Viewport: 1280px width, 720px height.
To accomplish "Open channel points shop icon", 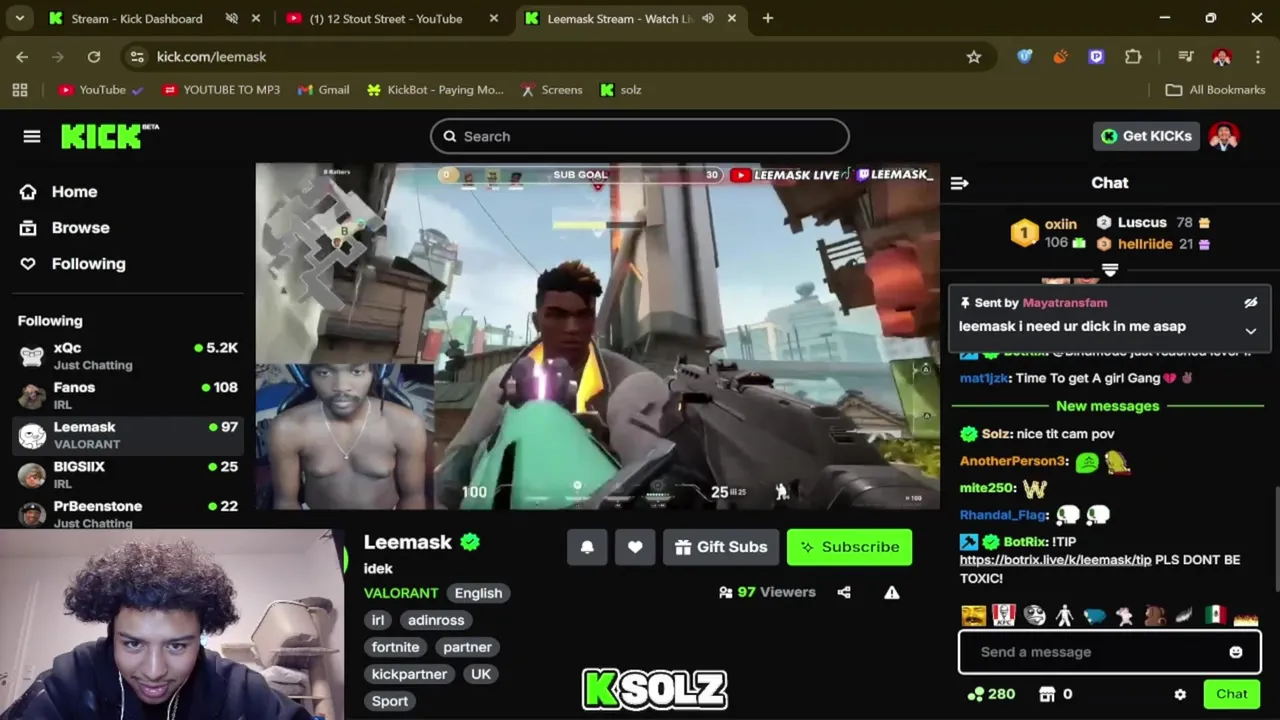I will coord(1047,694).
